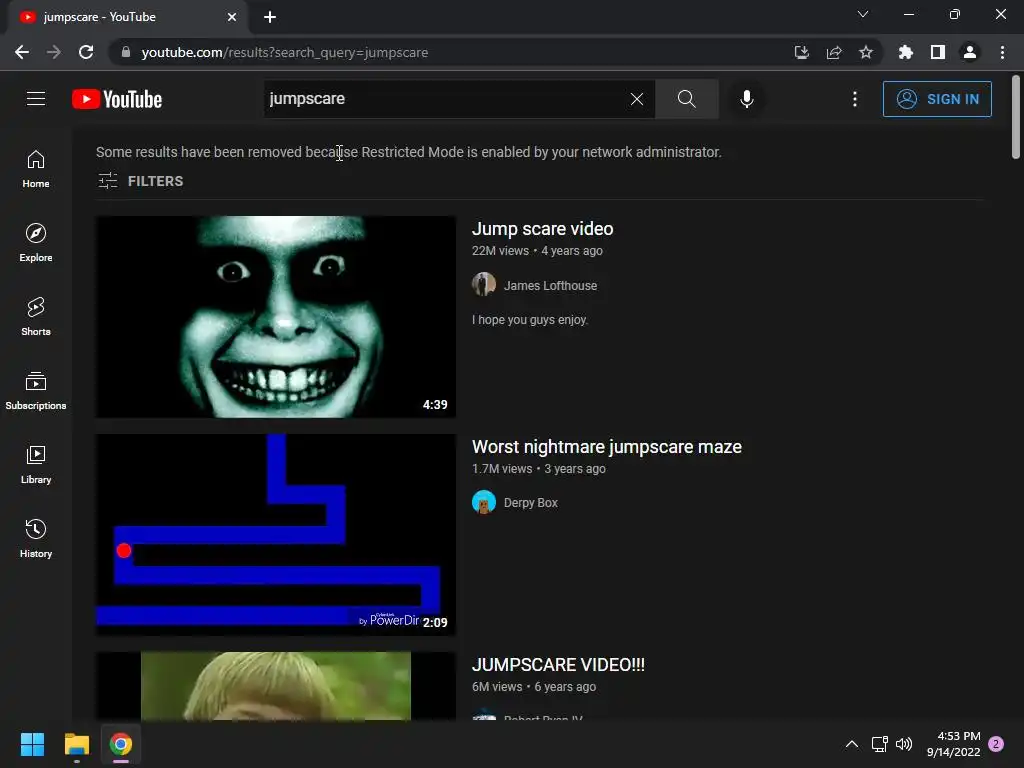Open the Windows Start menu
This screenshot has height=768, width=1024.
(x=32, y=744)
